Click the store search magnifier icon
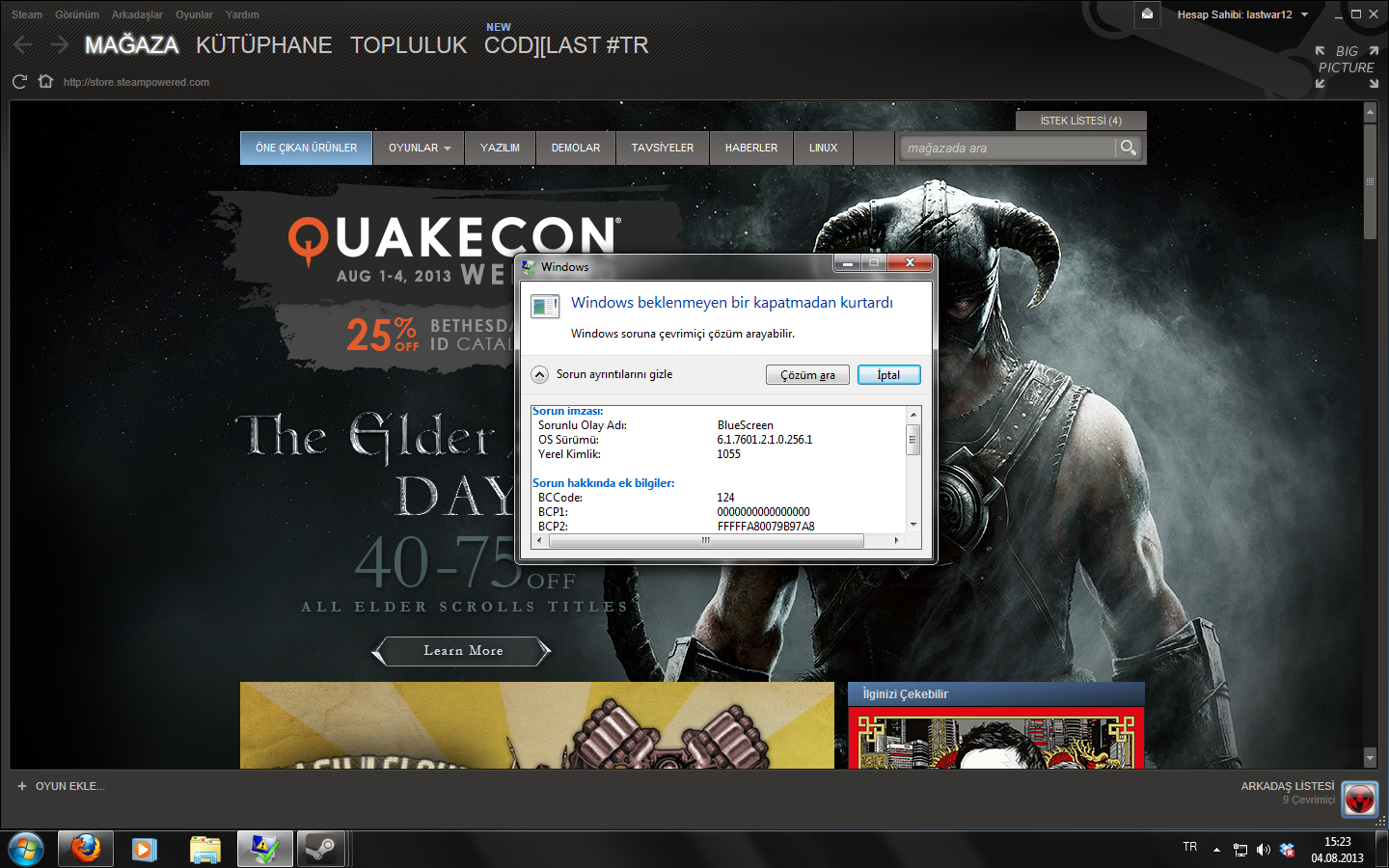This screenshot has width=1389, height=868. (1128, 148)
